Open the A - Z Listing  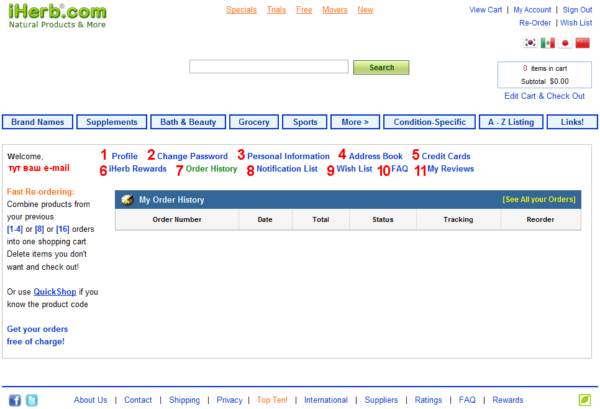[x=511, y=122]
